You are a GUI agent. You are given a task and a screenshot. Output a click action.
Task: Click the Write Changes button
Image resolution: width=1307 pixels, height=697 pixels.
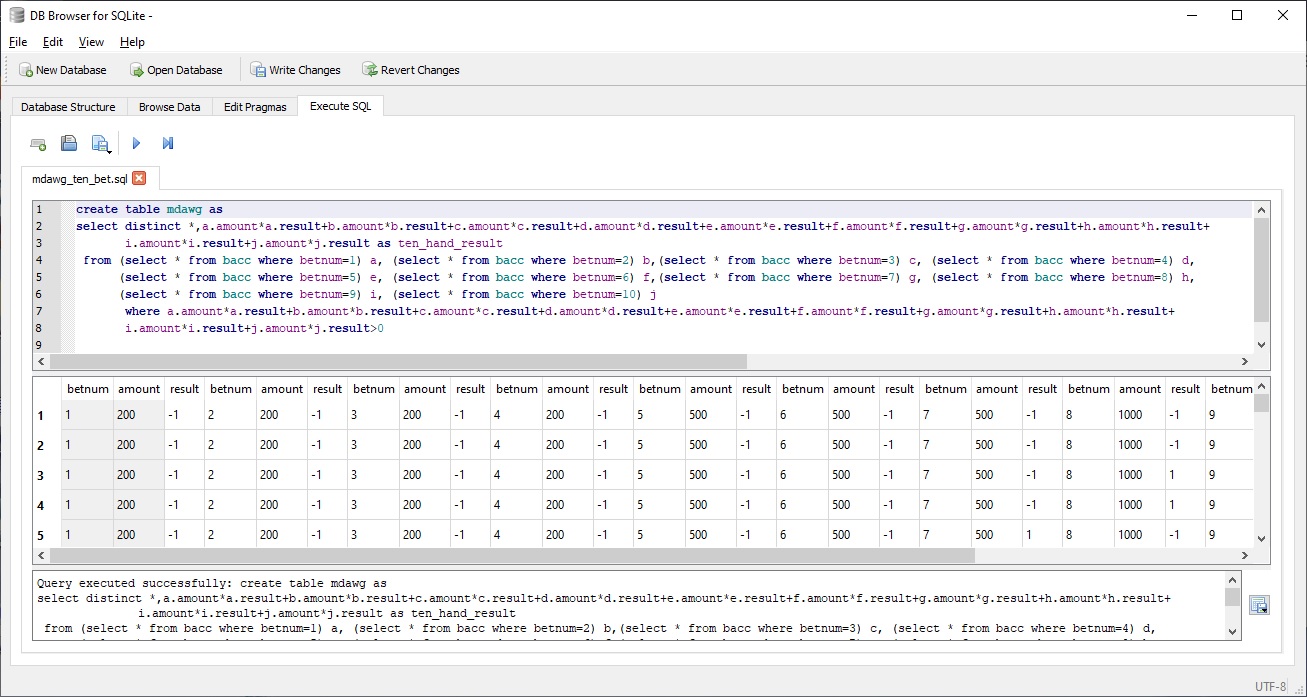(295, 70)
